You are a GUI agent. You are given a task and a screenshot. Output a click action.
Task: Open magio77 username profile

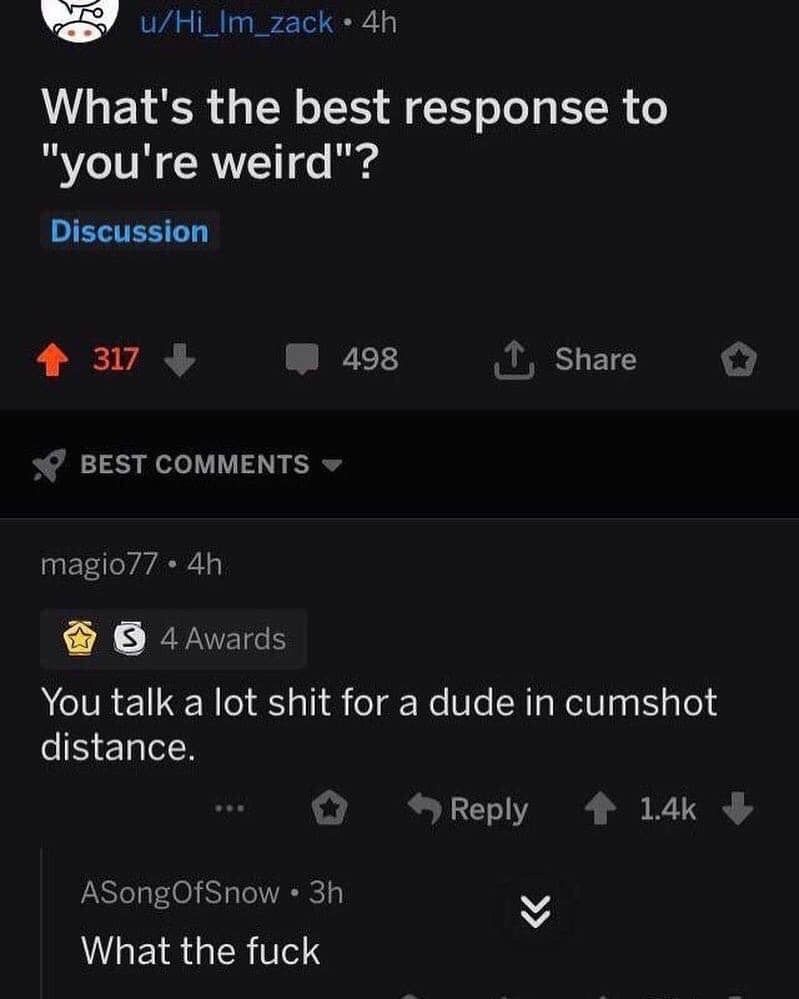(x=99, y=564)
